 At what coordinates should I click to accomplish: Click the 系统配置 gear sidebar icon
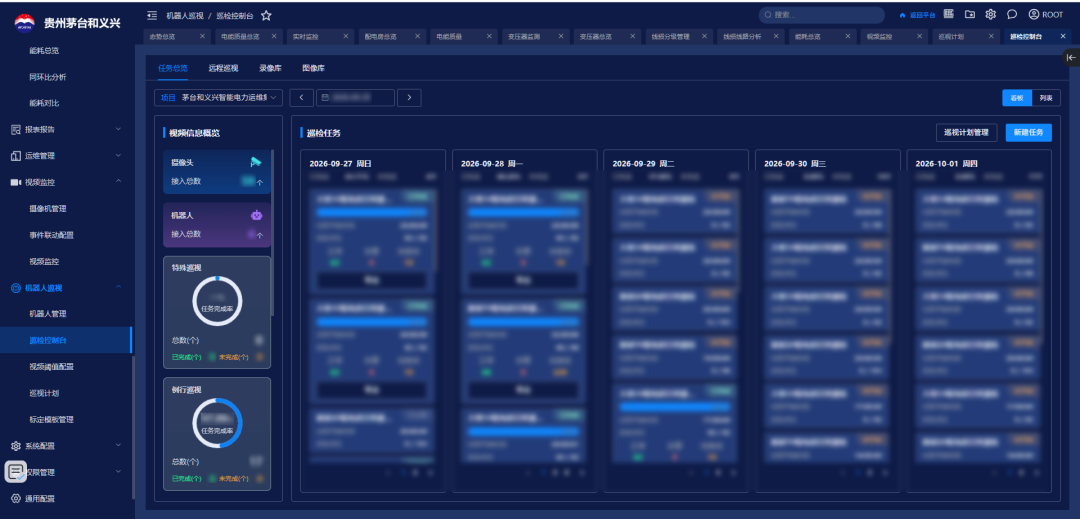pos(16,446)
